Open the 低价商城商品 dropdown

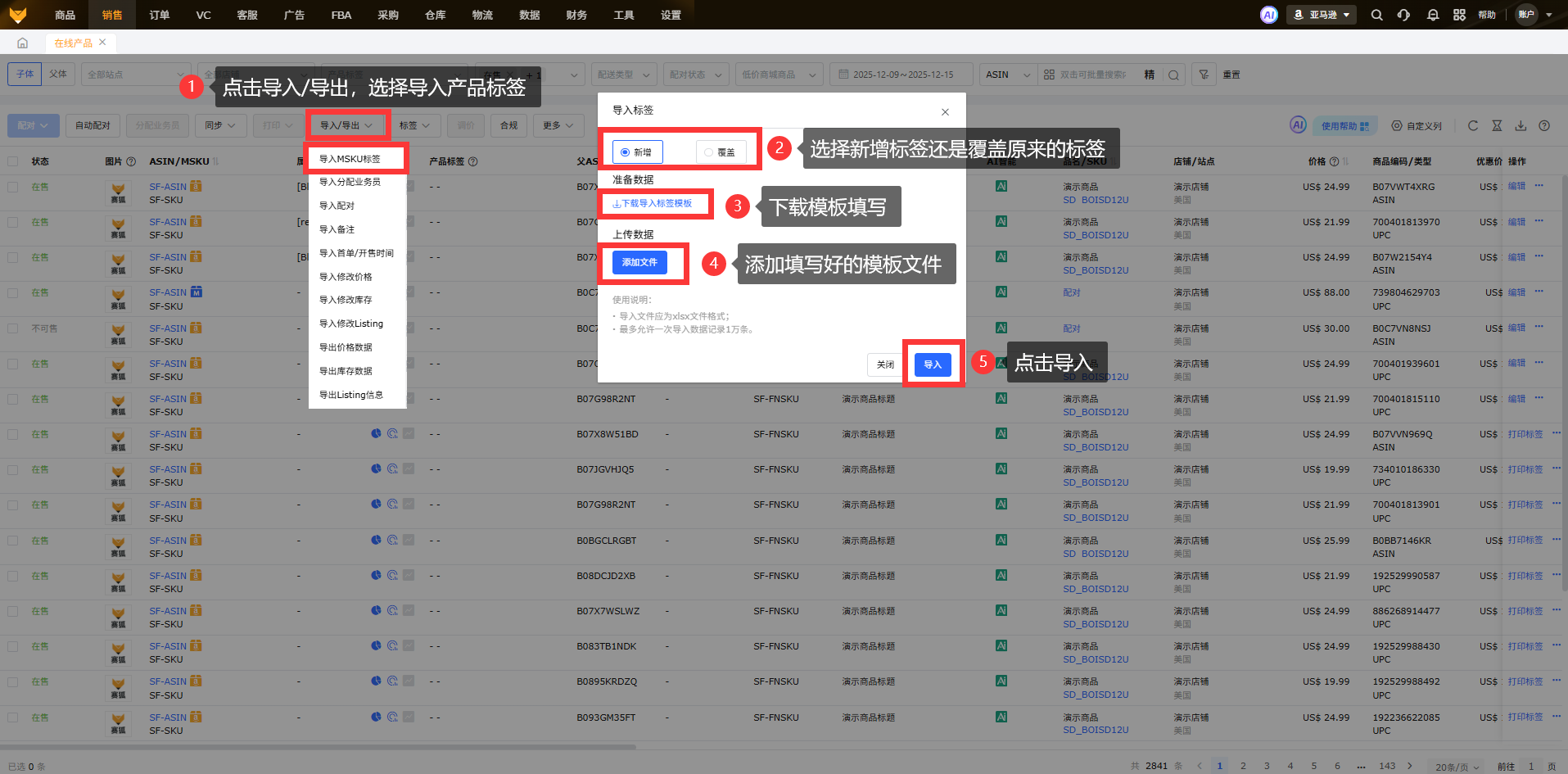779,75
